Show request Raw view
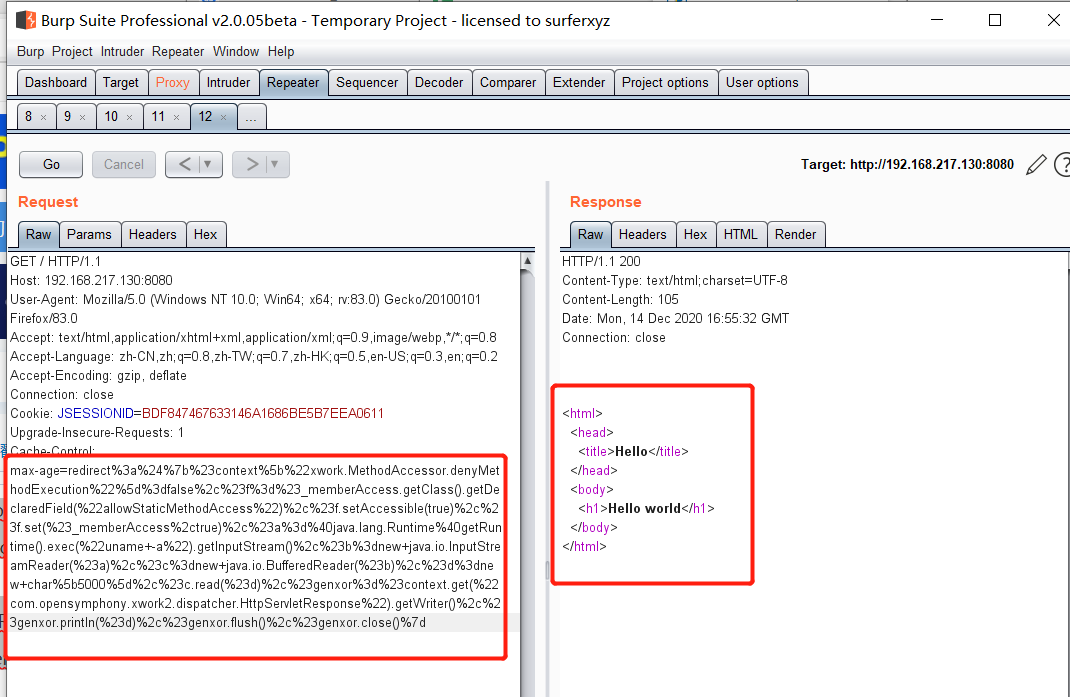Image resolution: width=1070 pixels, height=697 pixels. 39,234
